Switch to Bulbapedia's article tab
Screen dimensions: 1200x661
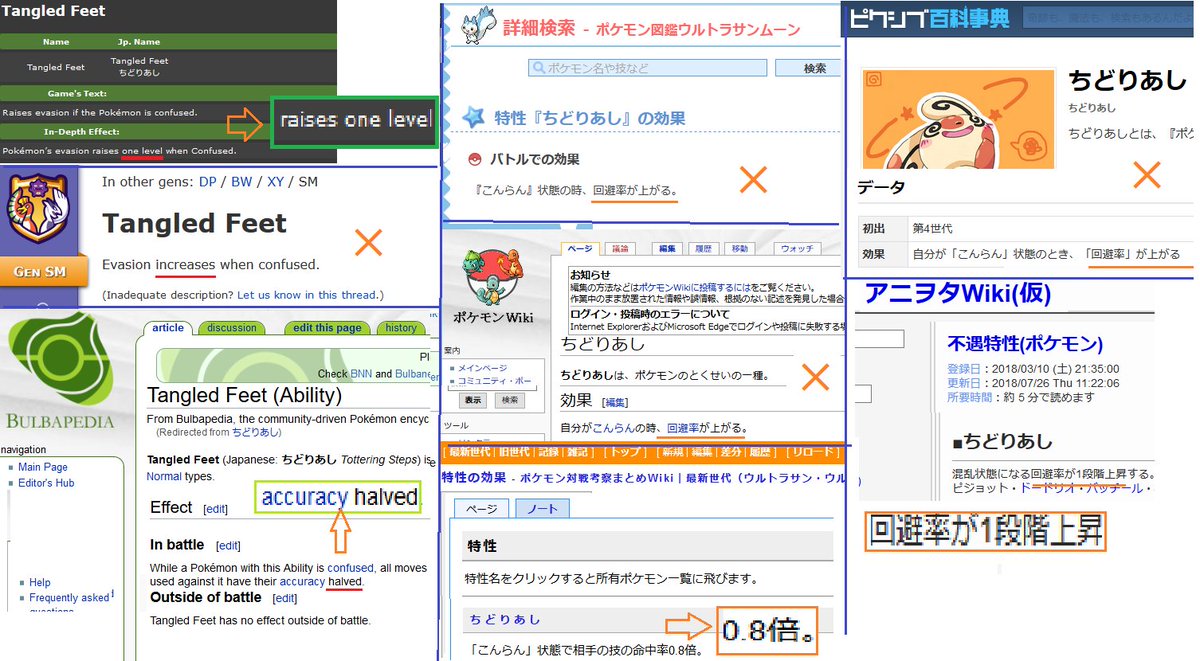tap(168, 328)
